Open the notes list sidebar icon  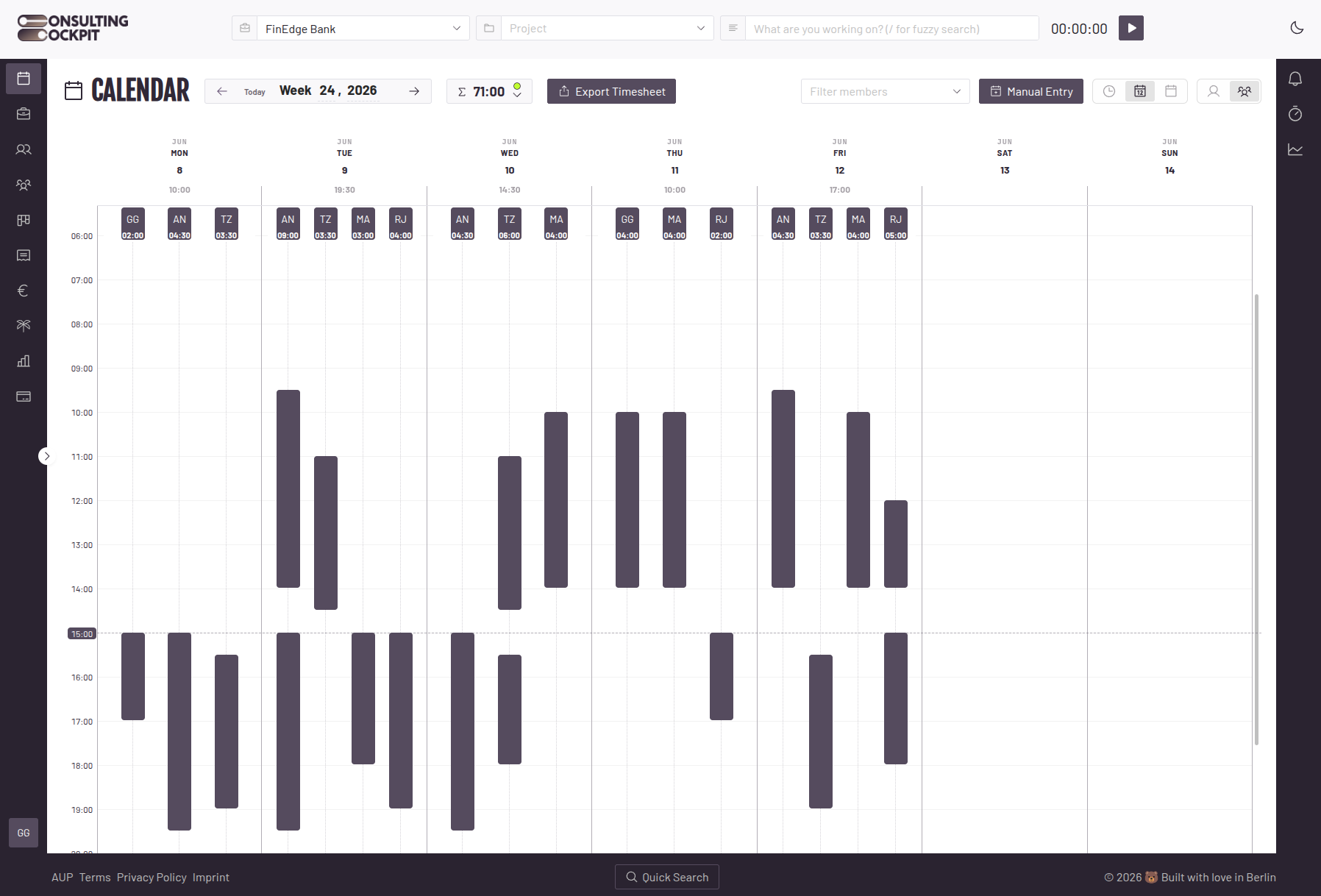pyautogui.click(x=24, y=255)
